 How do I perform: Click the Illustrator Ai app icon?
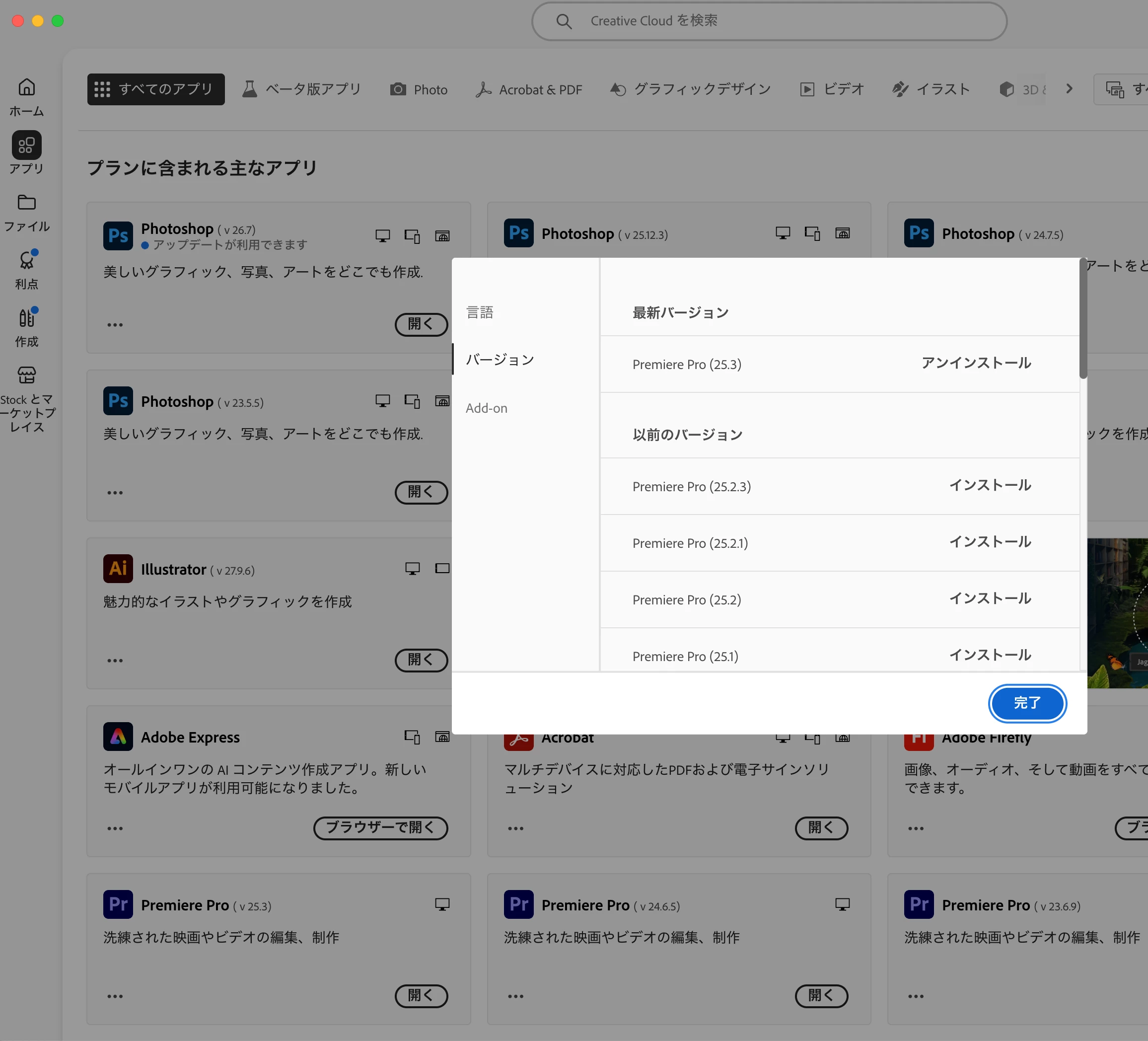[x=118, y=568]
